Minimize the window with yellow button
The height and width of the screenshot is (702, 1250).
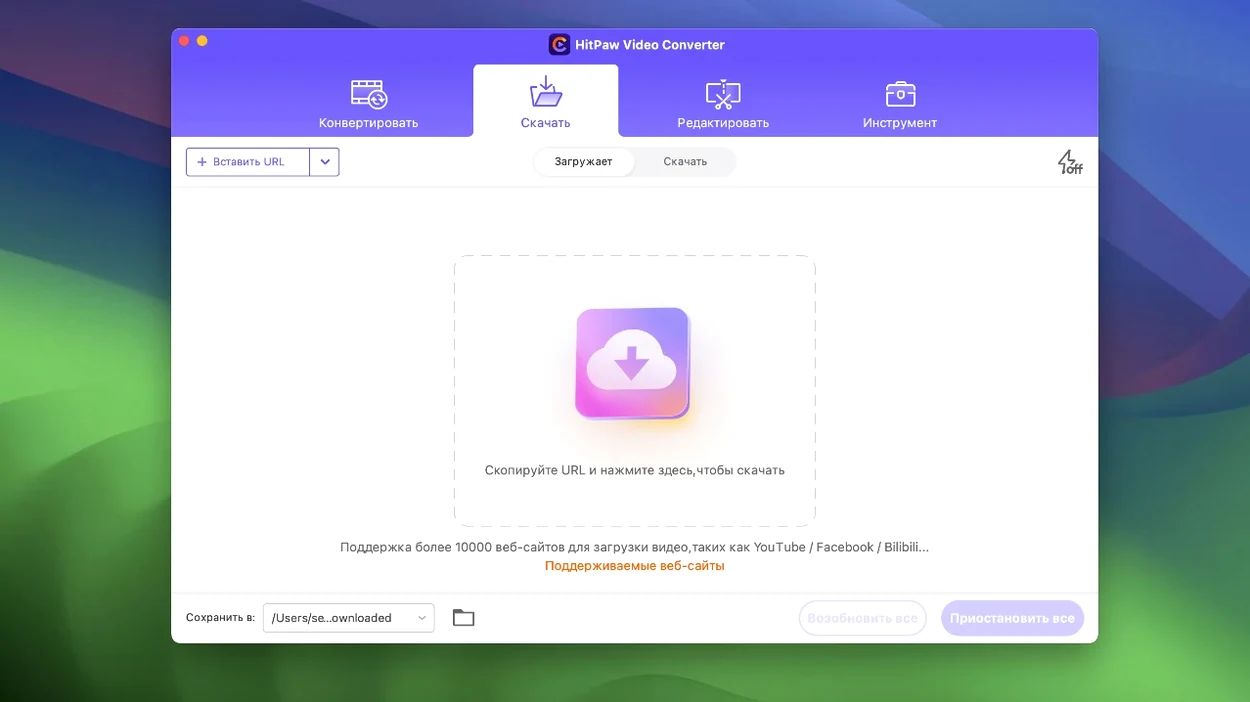pos(202,41)
